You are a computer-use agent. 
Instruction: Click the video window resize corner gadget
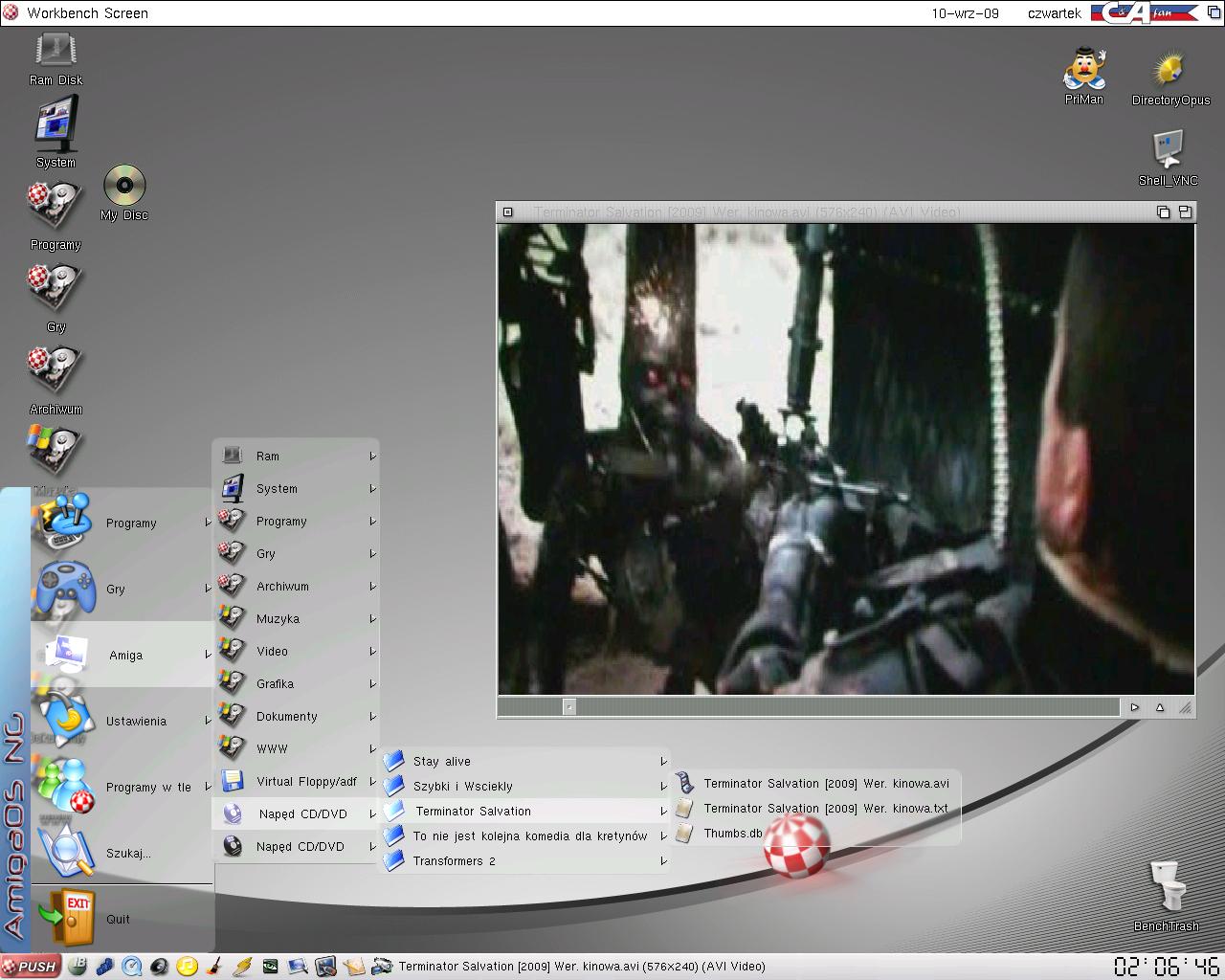(1185, 707)
